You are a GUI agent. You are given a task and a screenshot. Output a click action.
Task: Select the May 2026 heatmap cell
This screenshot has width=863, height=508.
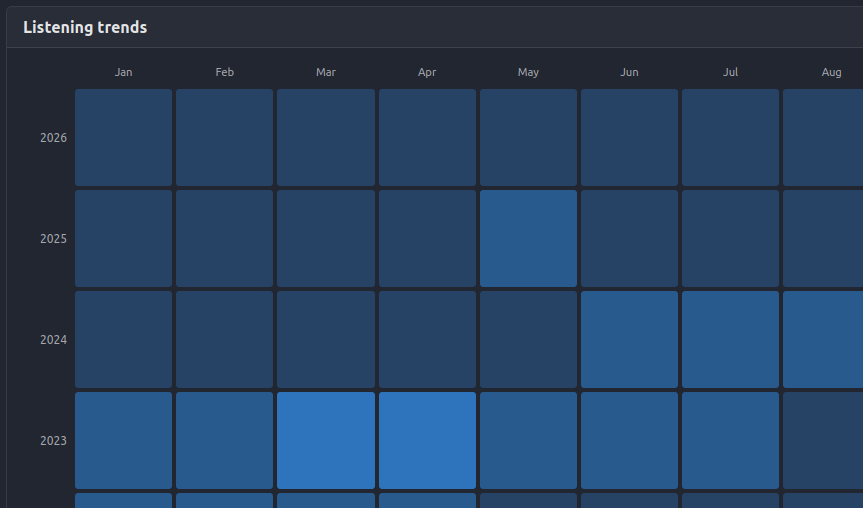pos(528,138)
